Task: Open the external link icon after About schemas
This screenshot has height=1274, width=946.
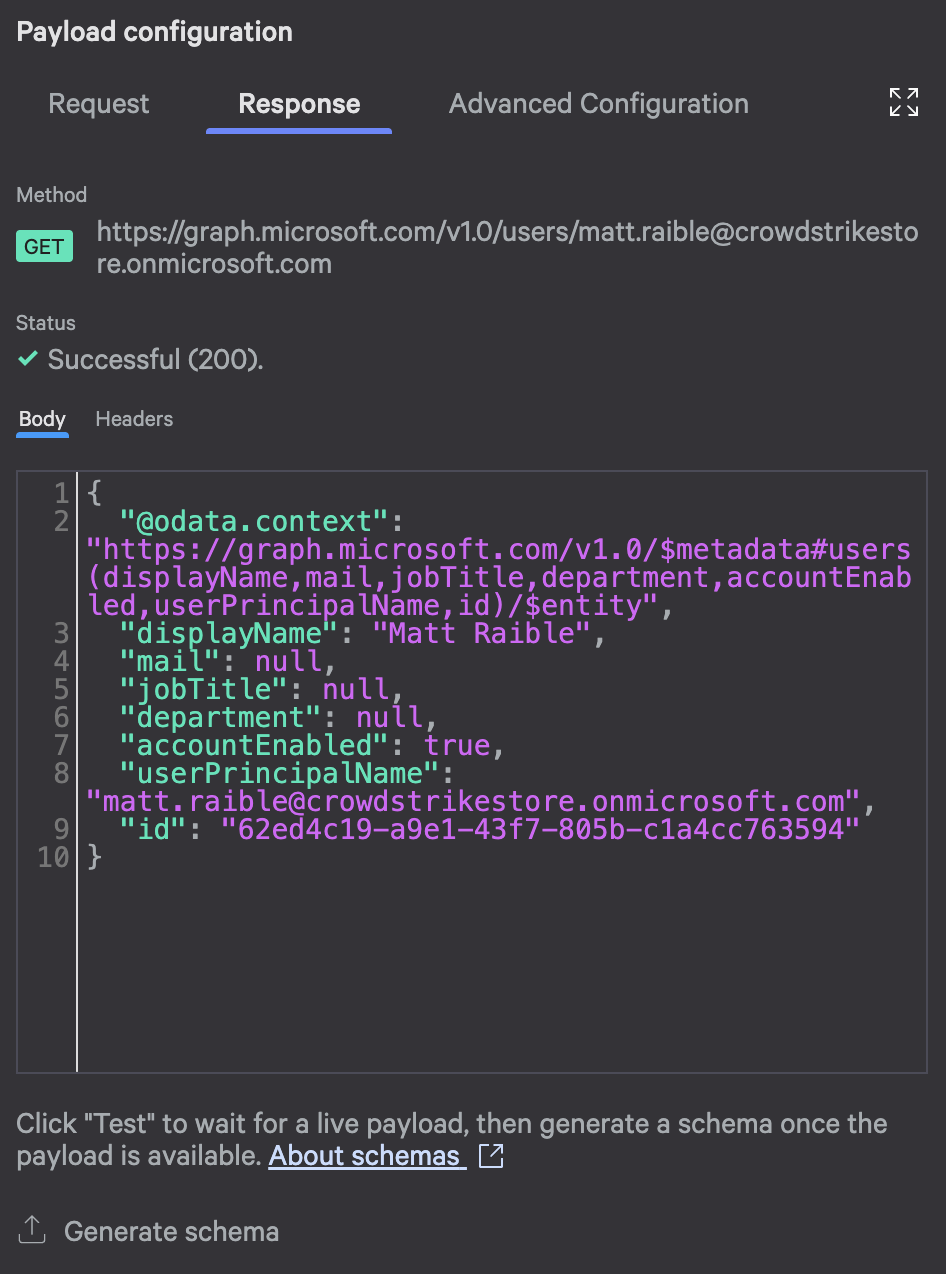Action: point(490,1155)
